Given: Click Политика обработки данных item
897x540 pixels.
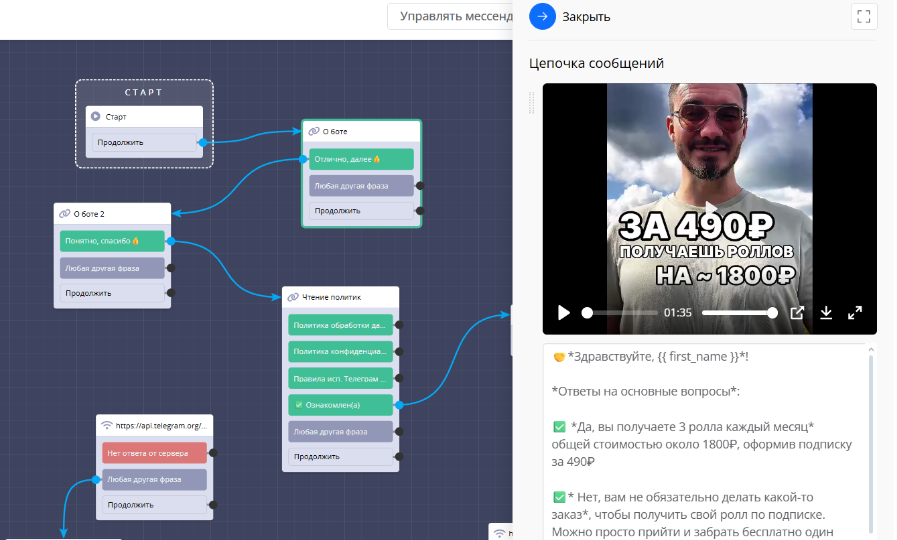Looking at the screenshot, I should [x=337, y=325].
